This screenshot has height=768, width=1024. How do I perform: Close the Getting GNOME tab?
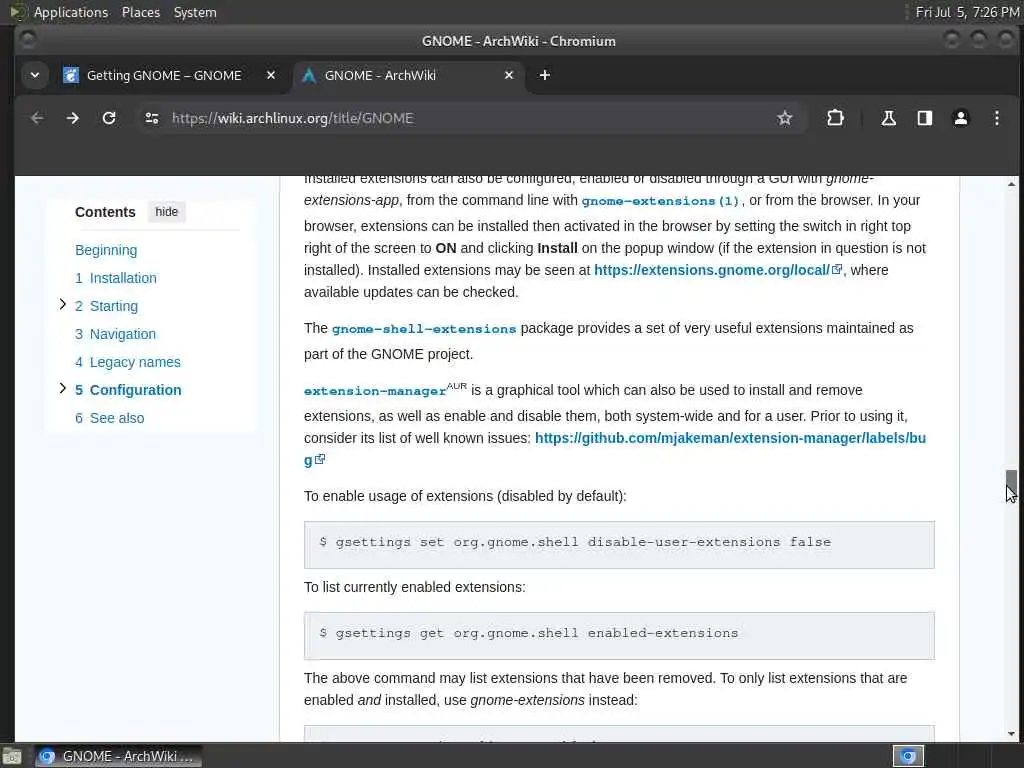click(271, 75)
